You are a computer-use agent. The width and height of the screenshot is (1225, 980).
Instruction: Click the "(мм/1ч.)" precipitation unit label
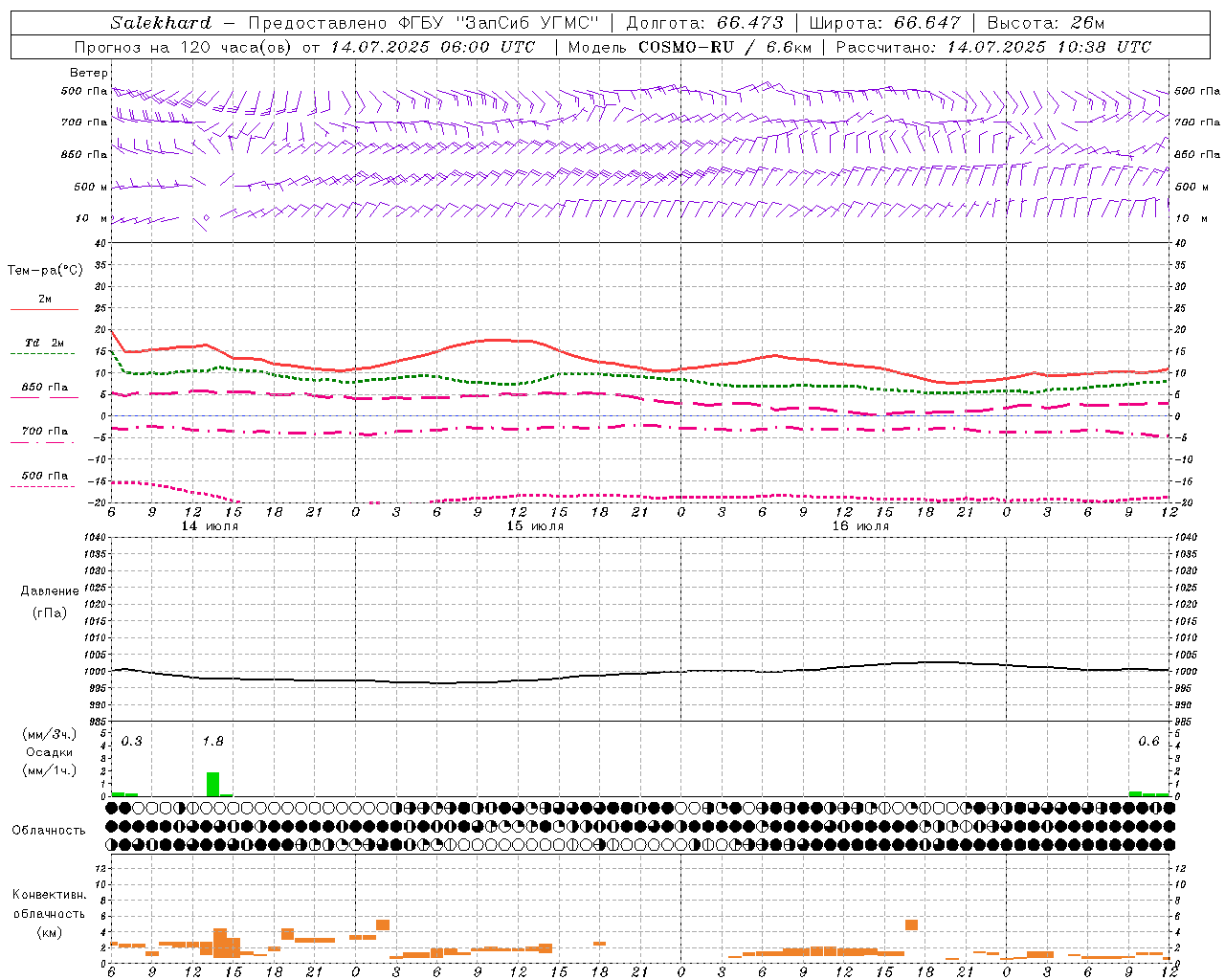(50, 770)
